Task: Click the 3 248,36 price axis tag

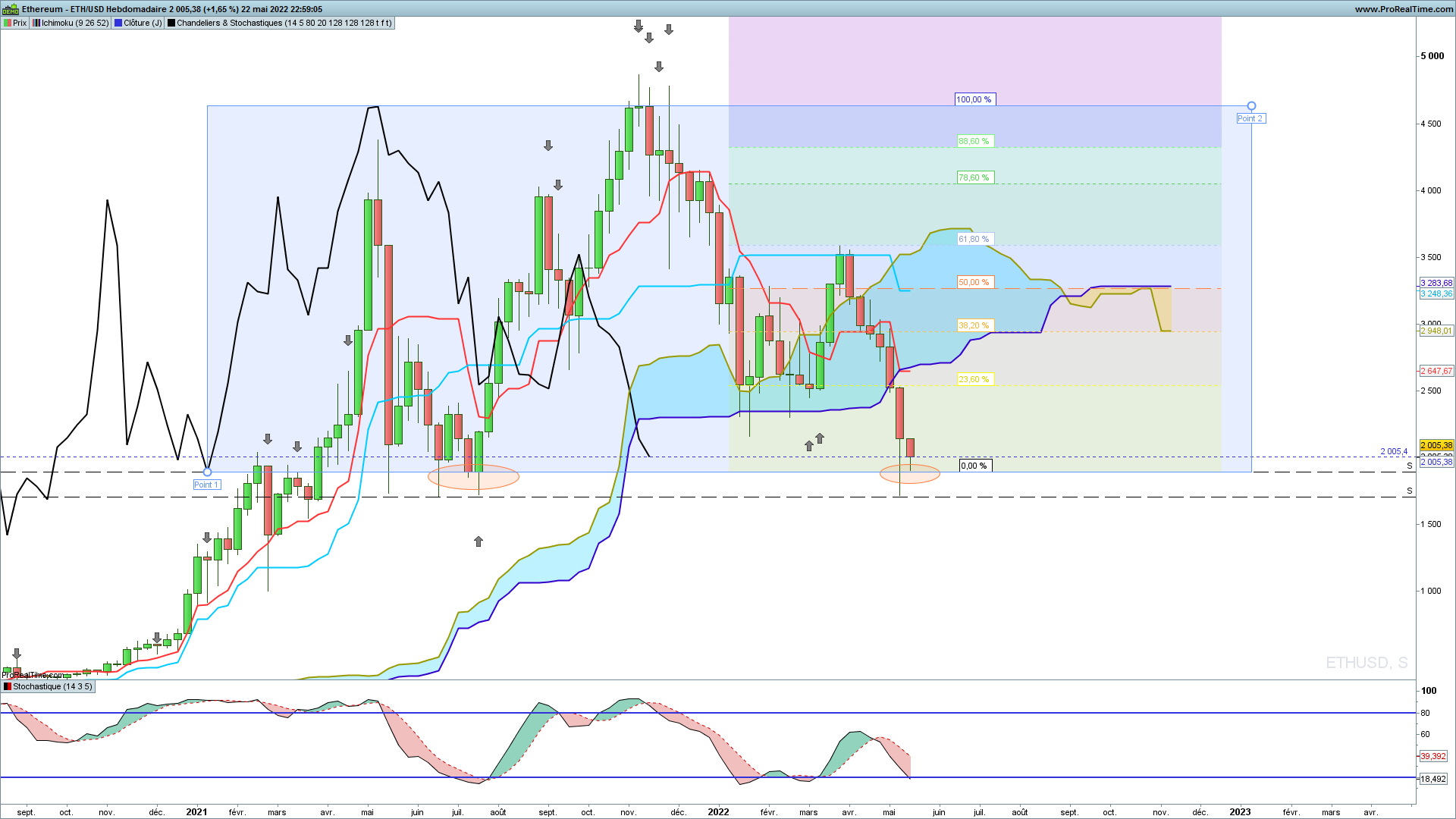Action: click(x=1436, y=293)
